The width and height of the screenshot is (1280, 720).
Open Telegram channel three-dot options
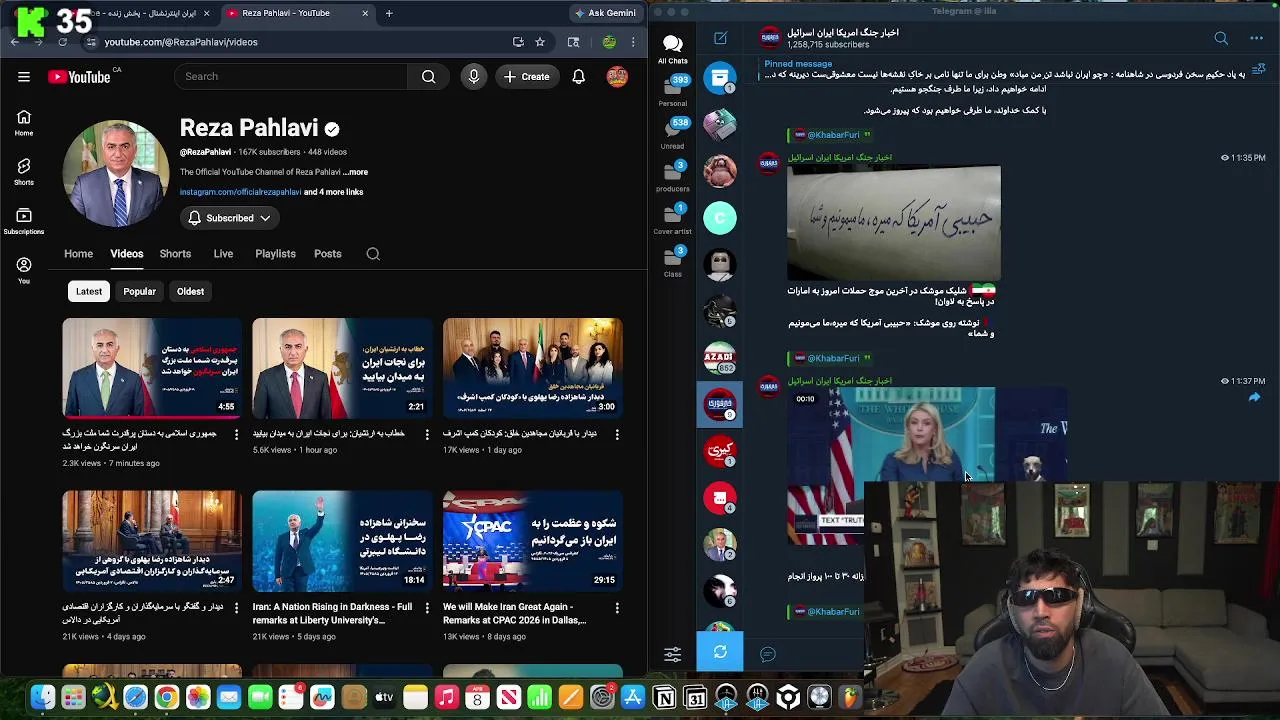click(1256, 39)
